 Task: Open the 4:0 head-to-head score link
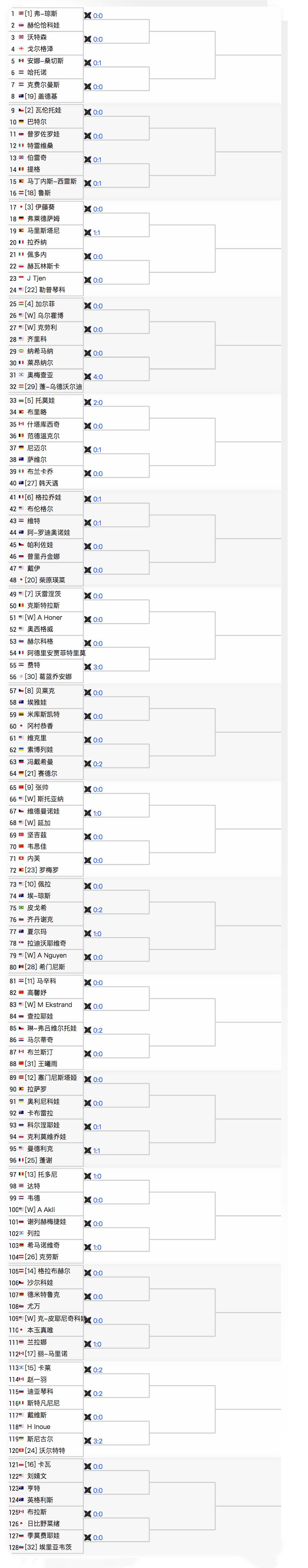[98, 377]
